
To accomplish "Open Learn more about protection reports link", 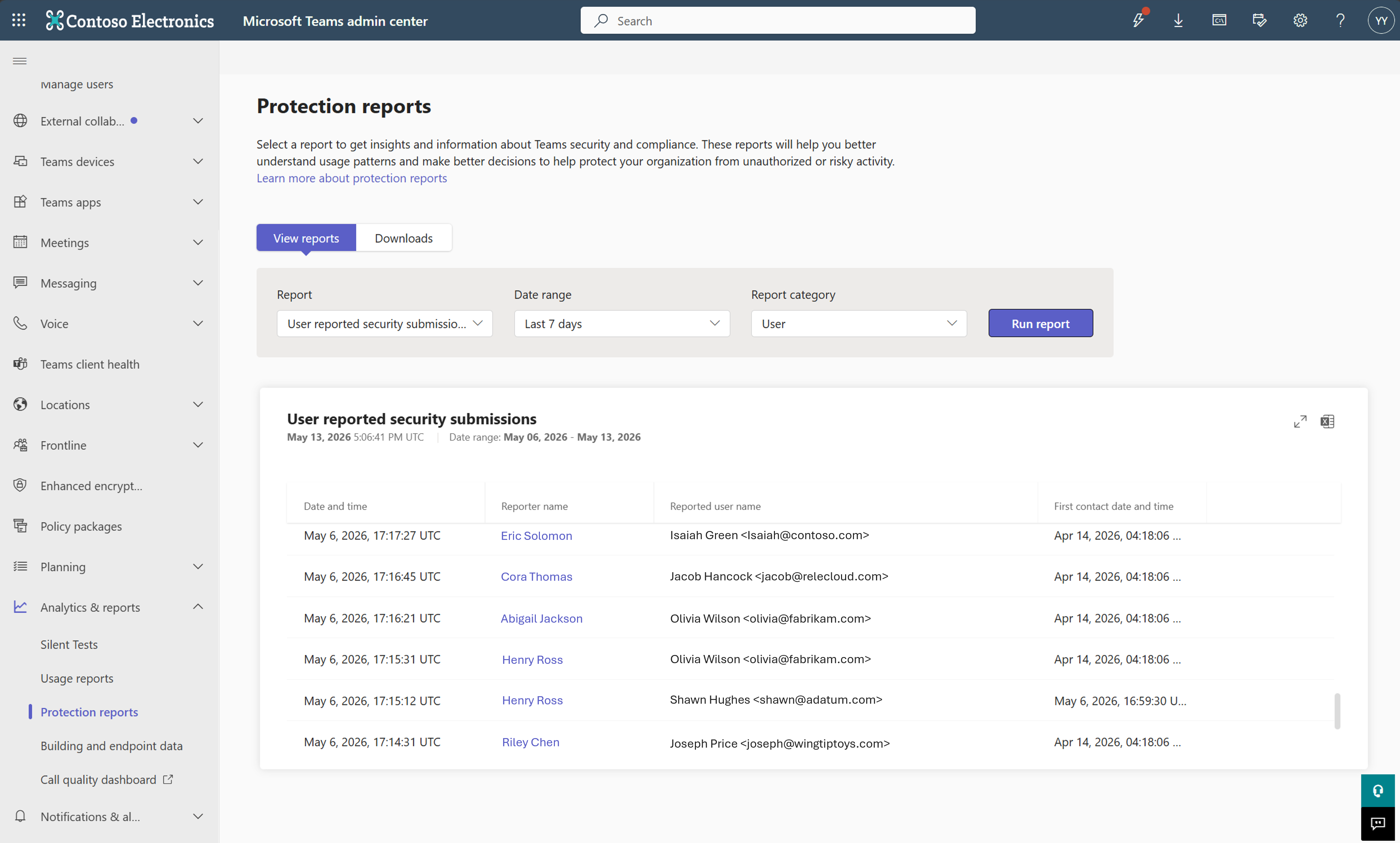I will coord(352,178).
